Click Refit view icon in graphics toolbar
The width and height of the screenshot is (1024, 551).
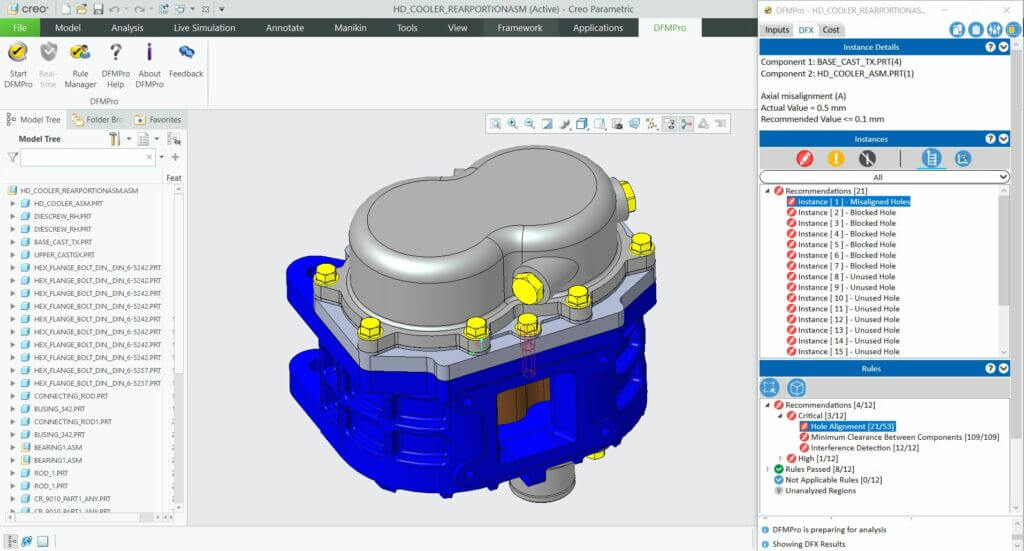point(496,123)
